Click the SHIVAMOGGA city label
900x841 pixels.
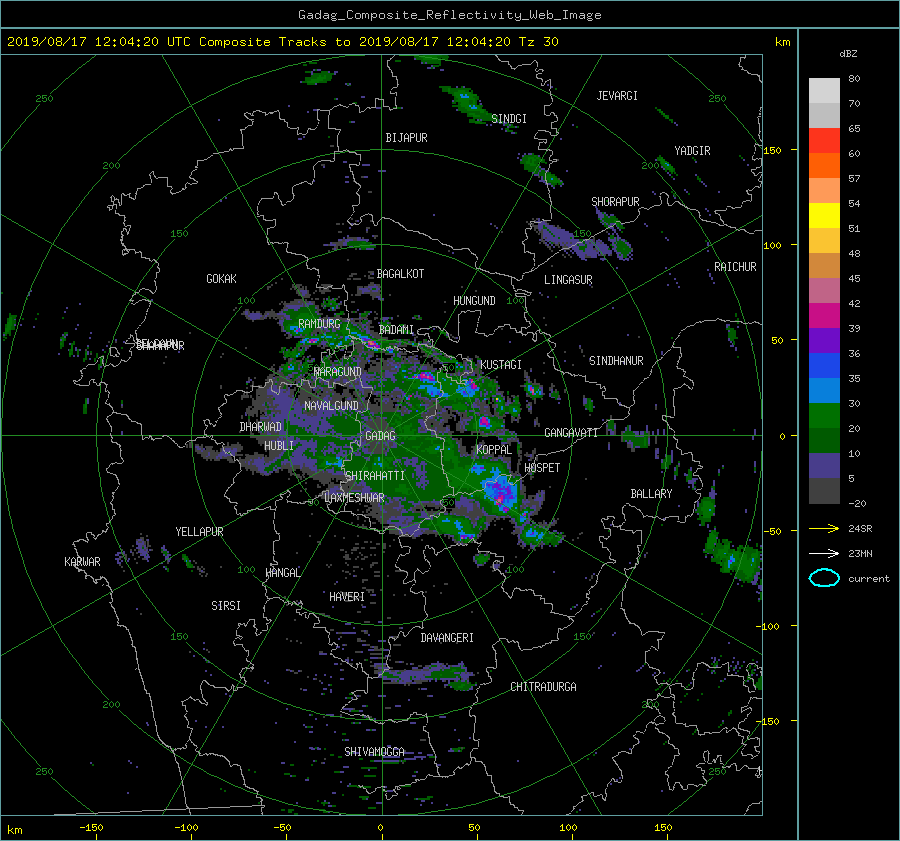coord(374,752)
